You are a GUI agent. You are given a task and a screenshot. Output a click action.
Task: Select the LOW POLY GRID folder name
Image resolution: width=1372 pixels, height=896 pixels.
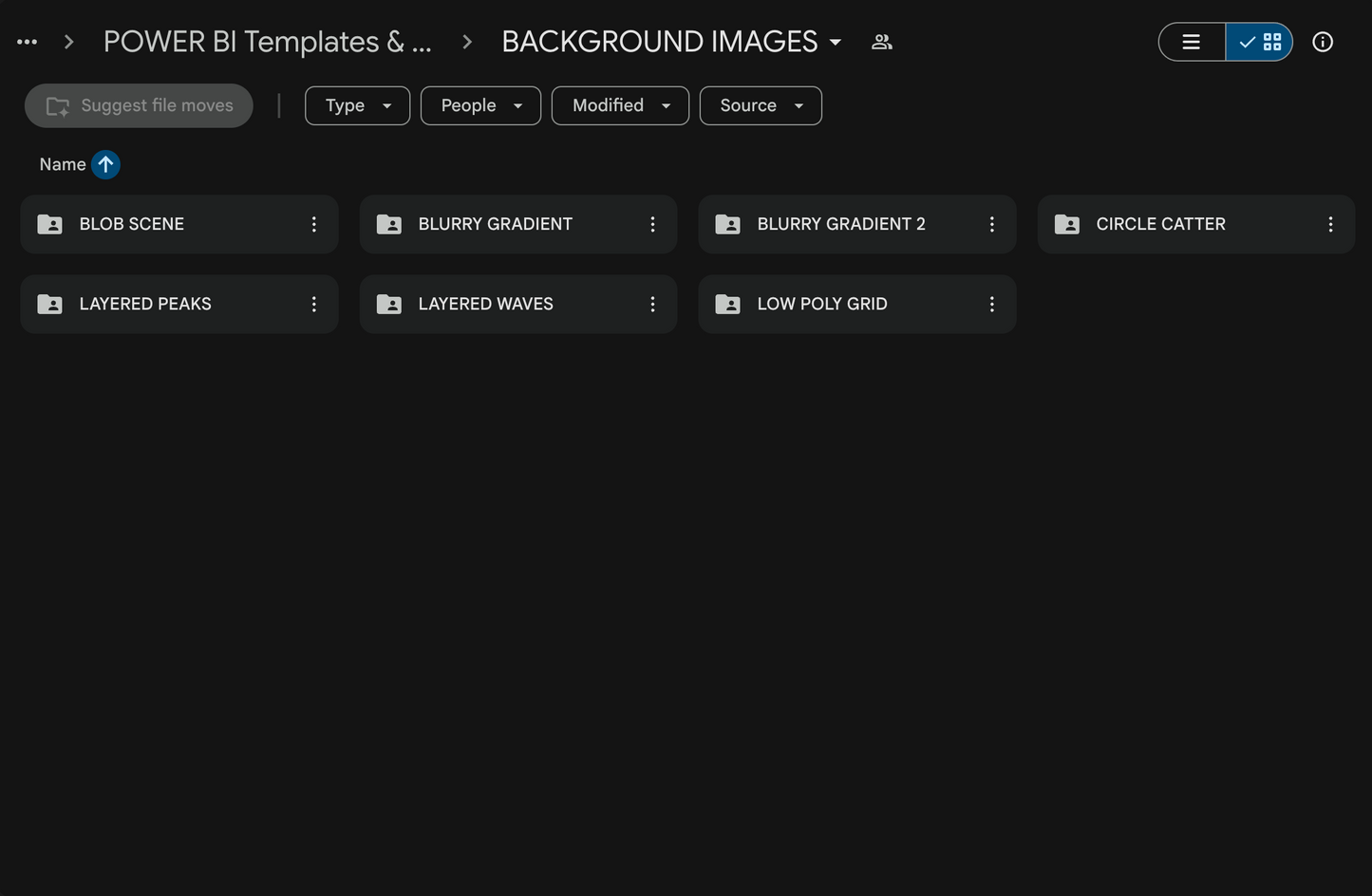coord(822,304)
